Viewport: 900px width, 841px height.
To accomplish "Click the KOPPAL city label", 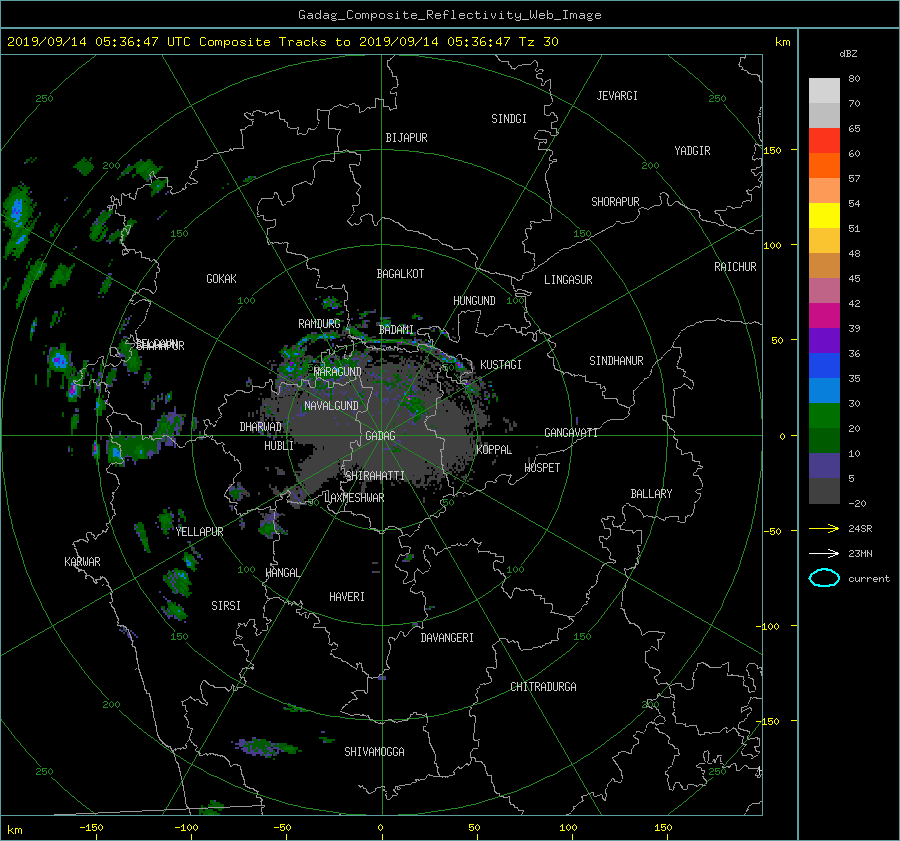I will [x=494, y=450].
